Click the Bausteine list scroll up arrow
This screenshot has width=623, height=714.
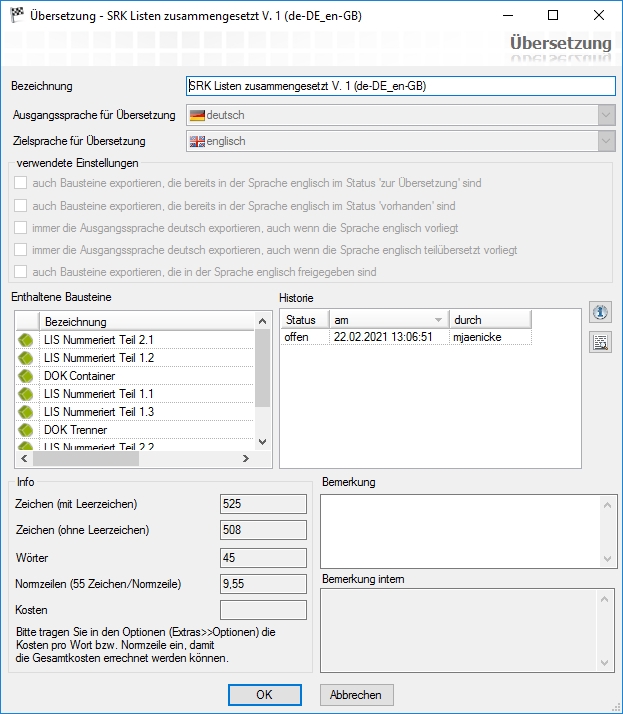point(262,321)
